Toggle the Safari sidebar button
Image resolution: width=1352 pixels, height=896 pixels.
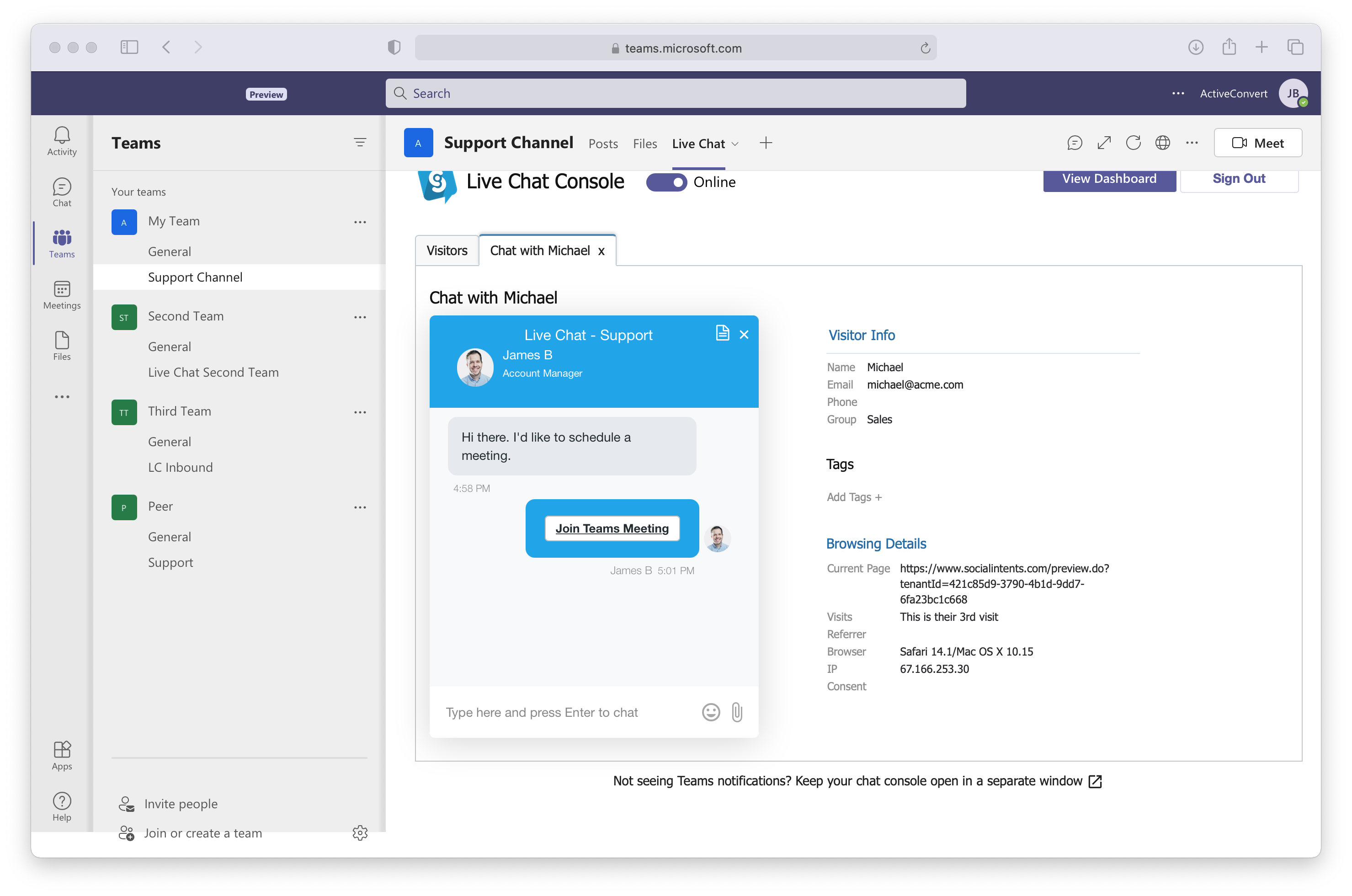[130, 47]
